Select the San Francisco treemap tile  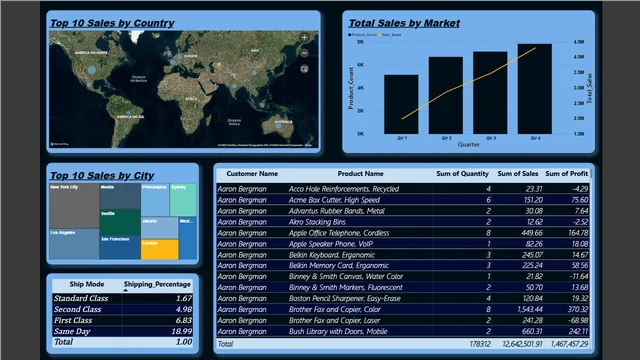[x=120, y=248]
